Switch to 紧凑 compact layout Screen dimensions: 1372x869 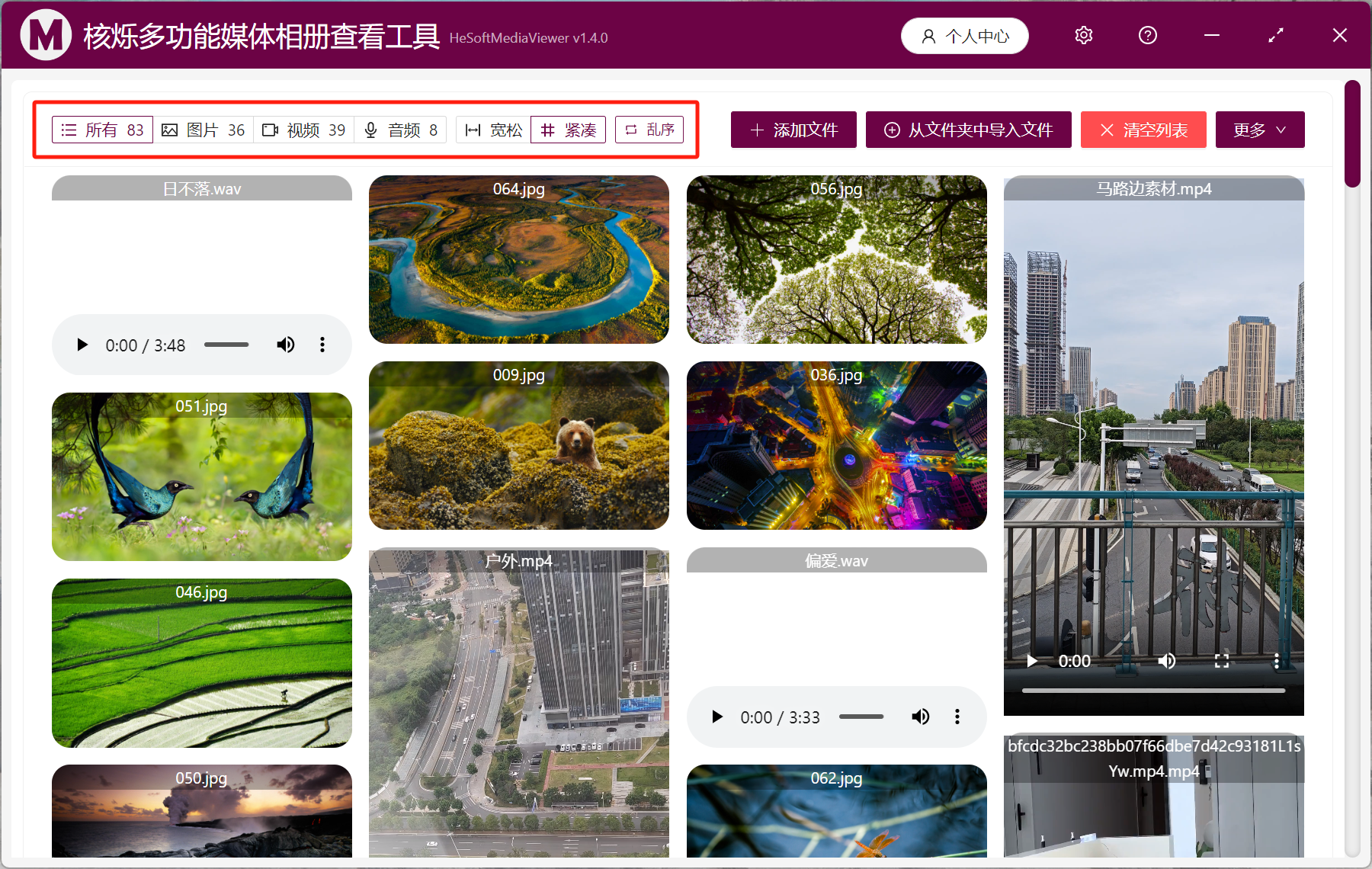pyautogui.click(x=569, y=130)
